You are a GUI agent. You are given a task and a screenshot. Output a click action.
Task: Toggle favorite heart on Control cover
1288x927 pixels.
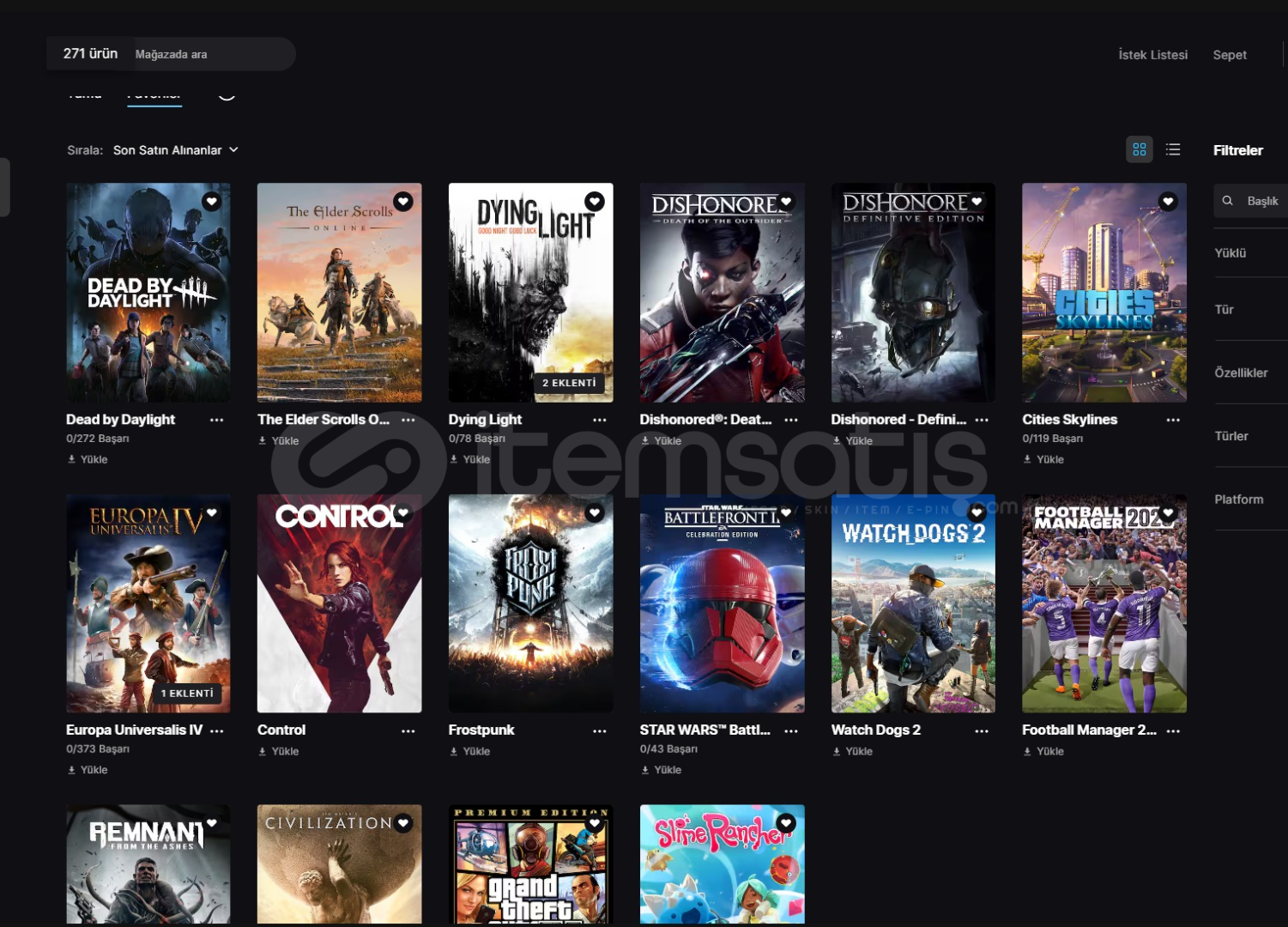point(403,512)
